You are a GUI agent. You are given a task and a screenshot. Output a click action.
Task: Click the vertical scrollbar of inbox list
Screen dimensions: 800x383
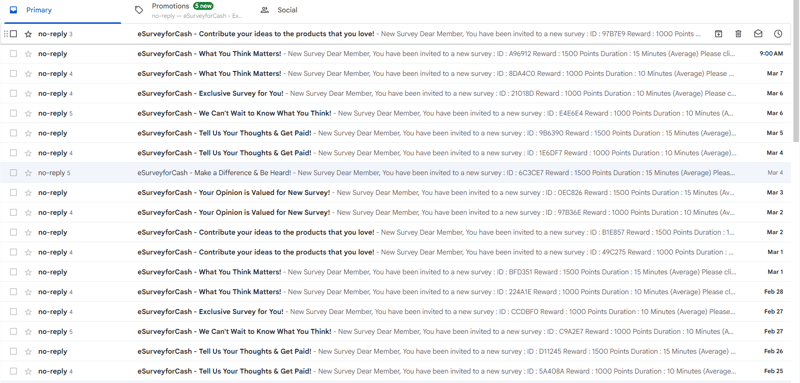click(x=796, y=71)
